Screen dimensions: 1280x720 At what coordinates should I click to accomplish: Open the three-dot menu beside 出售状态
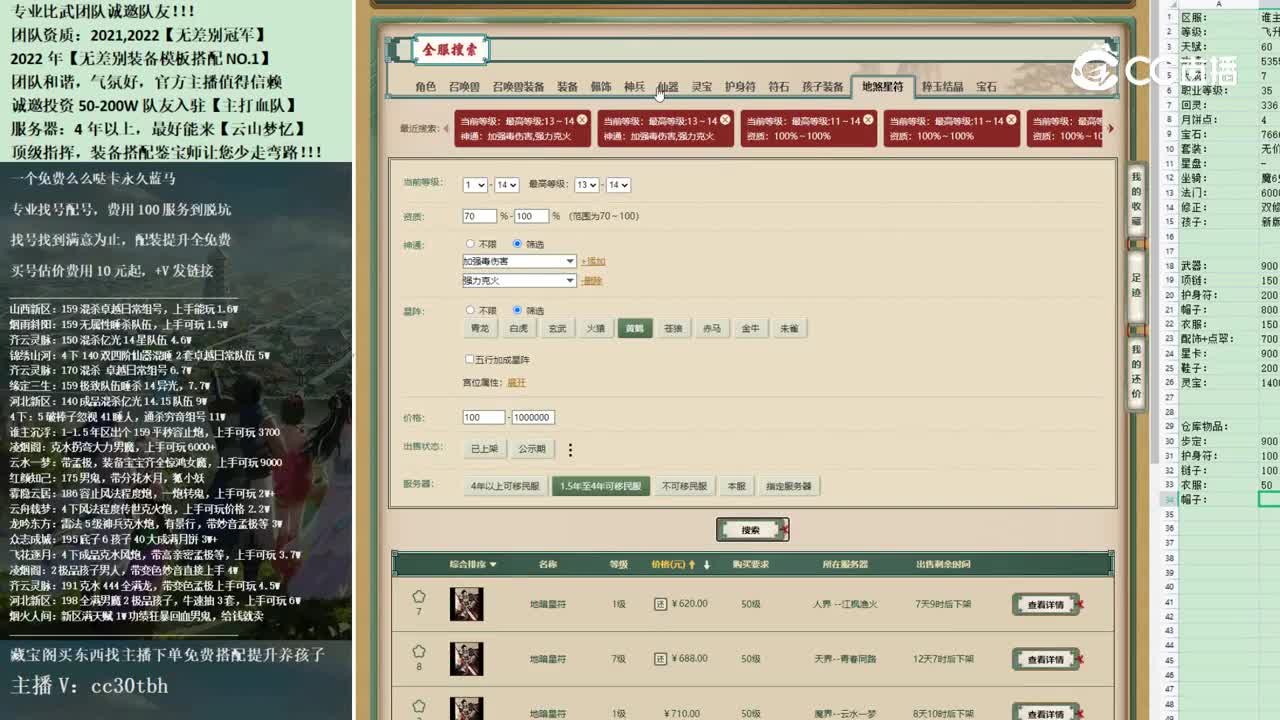(x=571, y=448)
